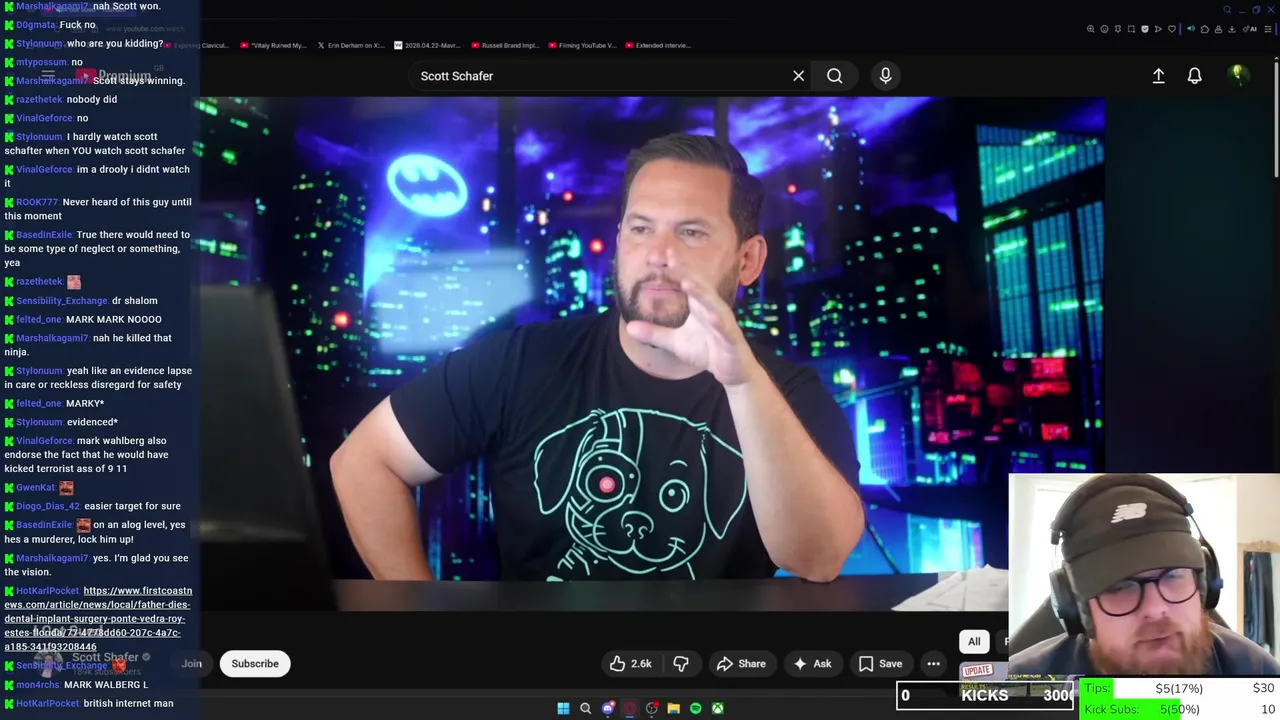Click the browser toolbar heart icon
Image resolution: width=1280 pixels, height=720 pixels.
pyautogui.click(x=1172, y=29)
